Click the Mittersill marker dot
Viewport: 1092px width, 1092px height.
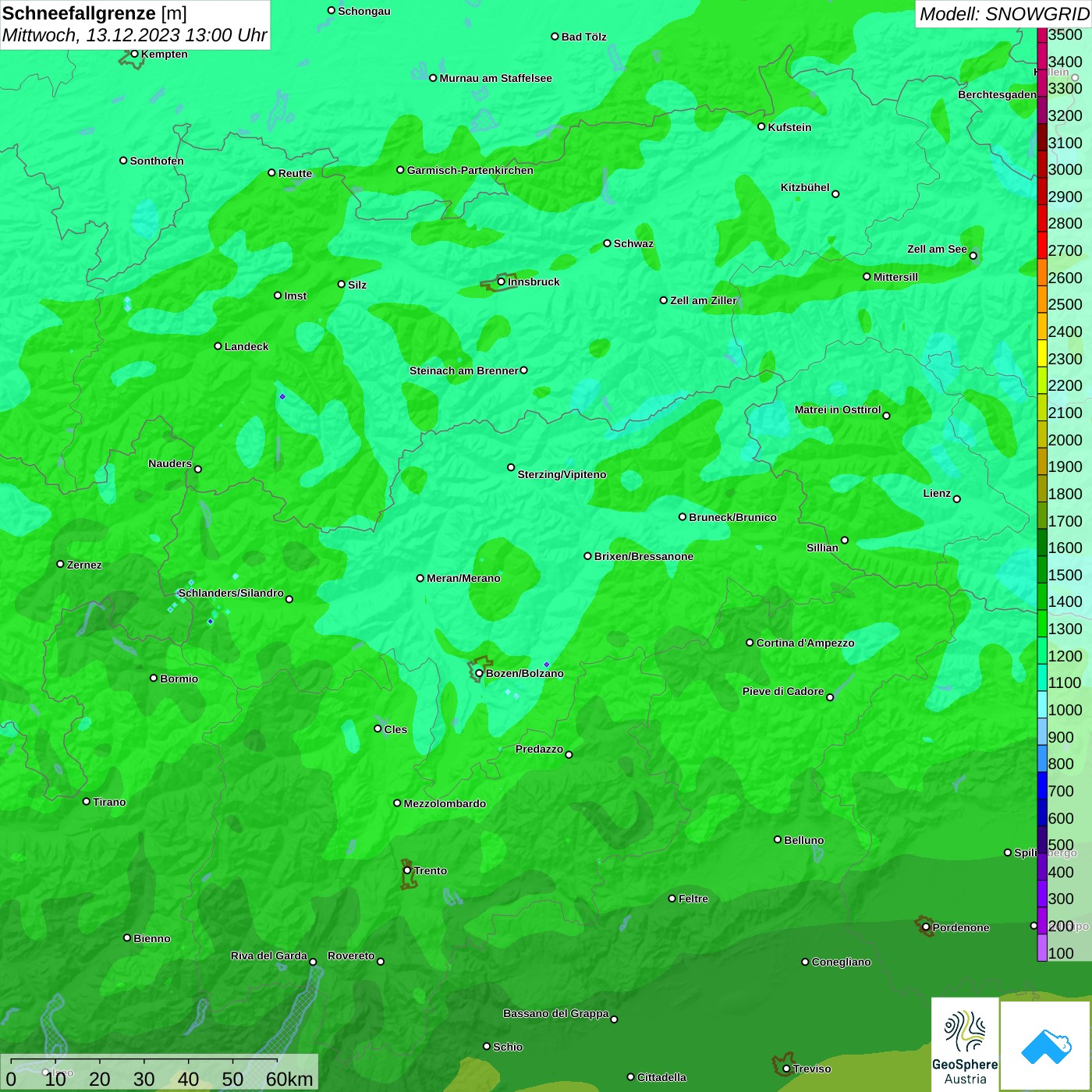(867, 276)
